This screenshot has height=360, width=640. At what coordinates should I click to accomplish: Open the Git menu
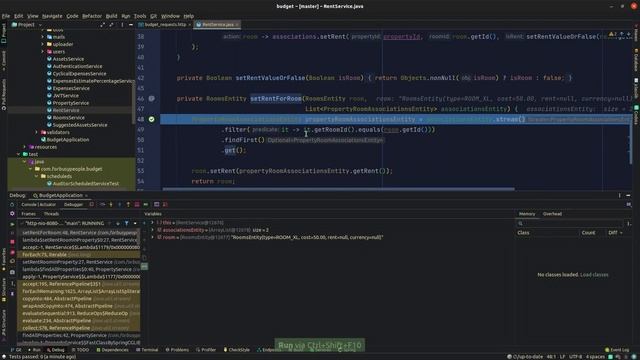tap(153, 16)
